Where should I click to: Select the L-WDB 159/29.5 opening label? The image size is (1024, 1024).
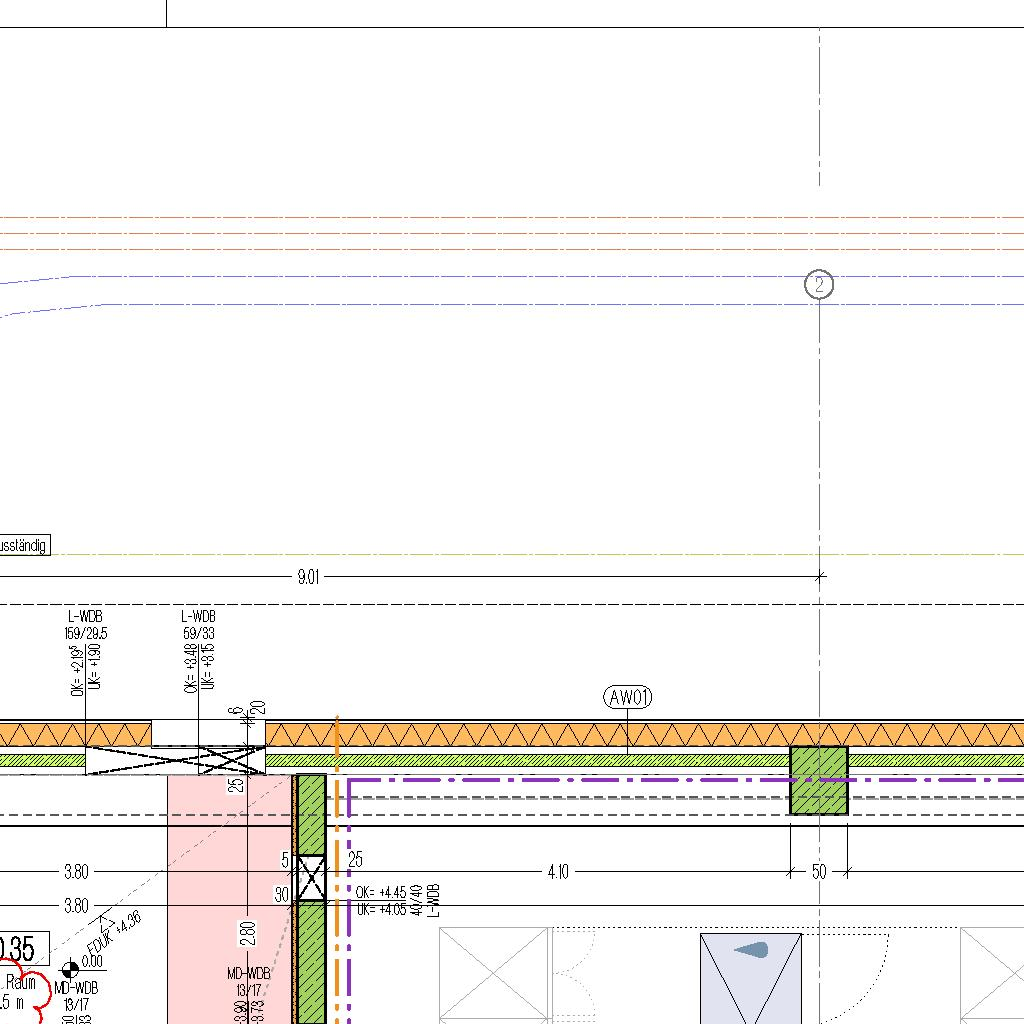[x=85, y=625]
